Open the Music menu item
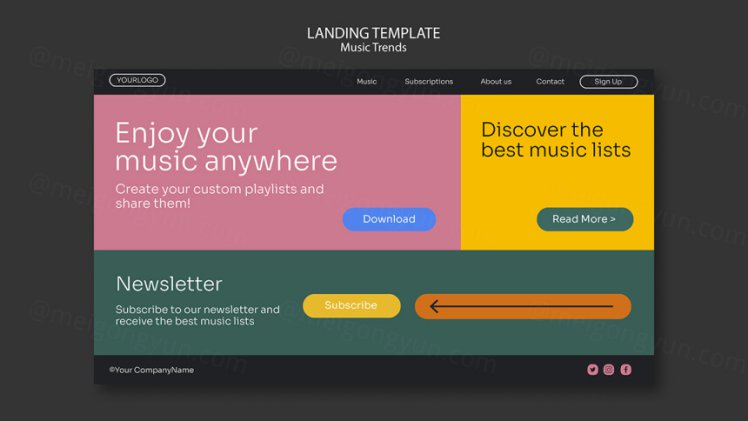Screen dimensions: 748x421 pyautogui.click(x=367, y=82)
